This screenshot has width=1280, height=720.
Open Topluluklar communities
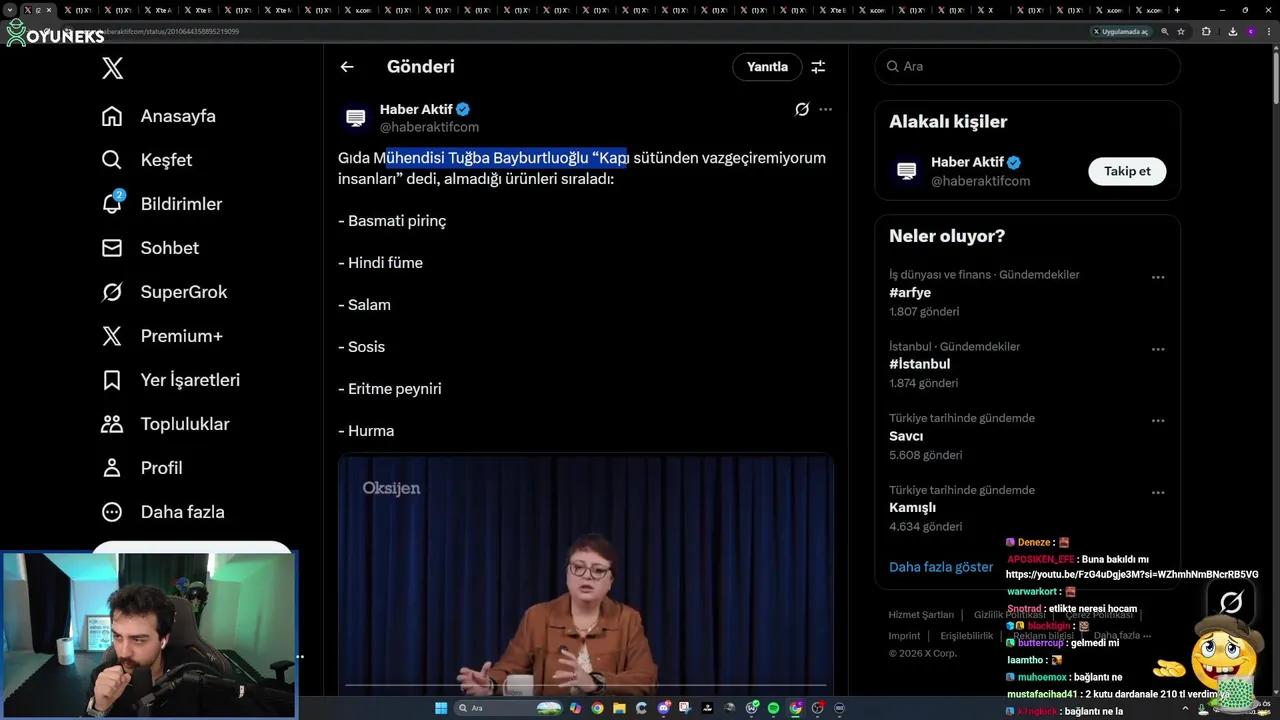pyautogui.click(x=165, y=424)
